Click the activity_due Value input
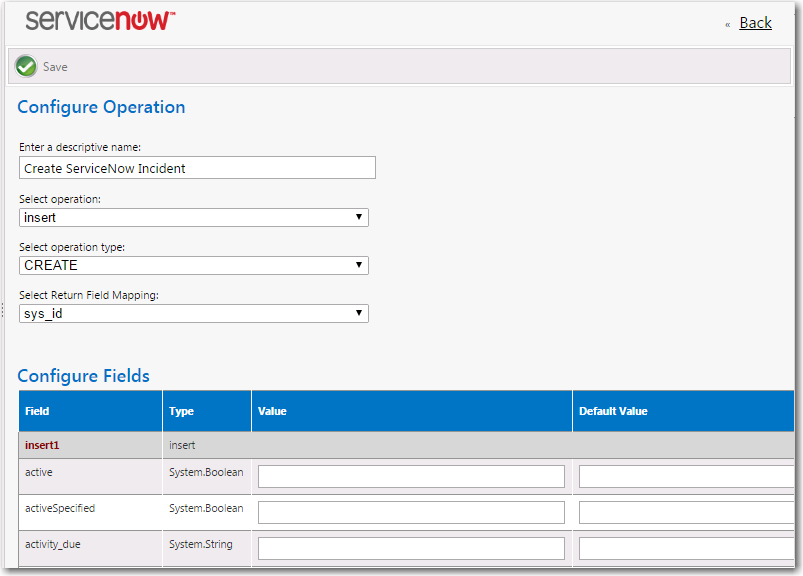This screenshot has height=576, width=803. [x=411, y=548]
